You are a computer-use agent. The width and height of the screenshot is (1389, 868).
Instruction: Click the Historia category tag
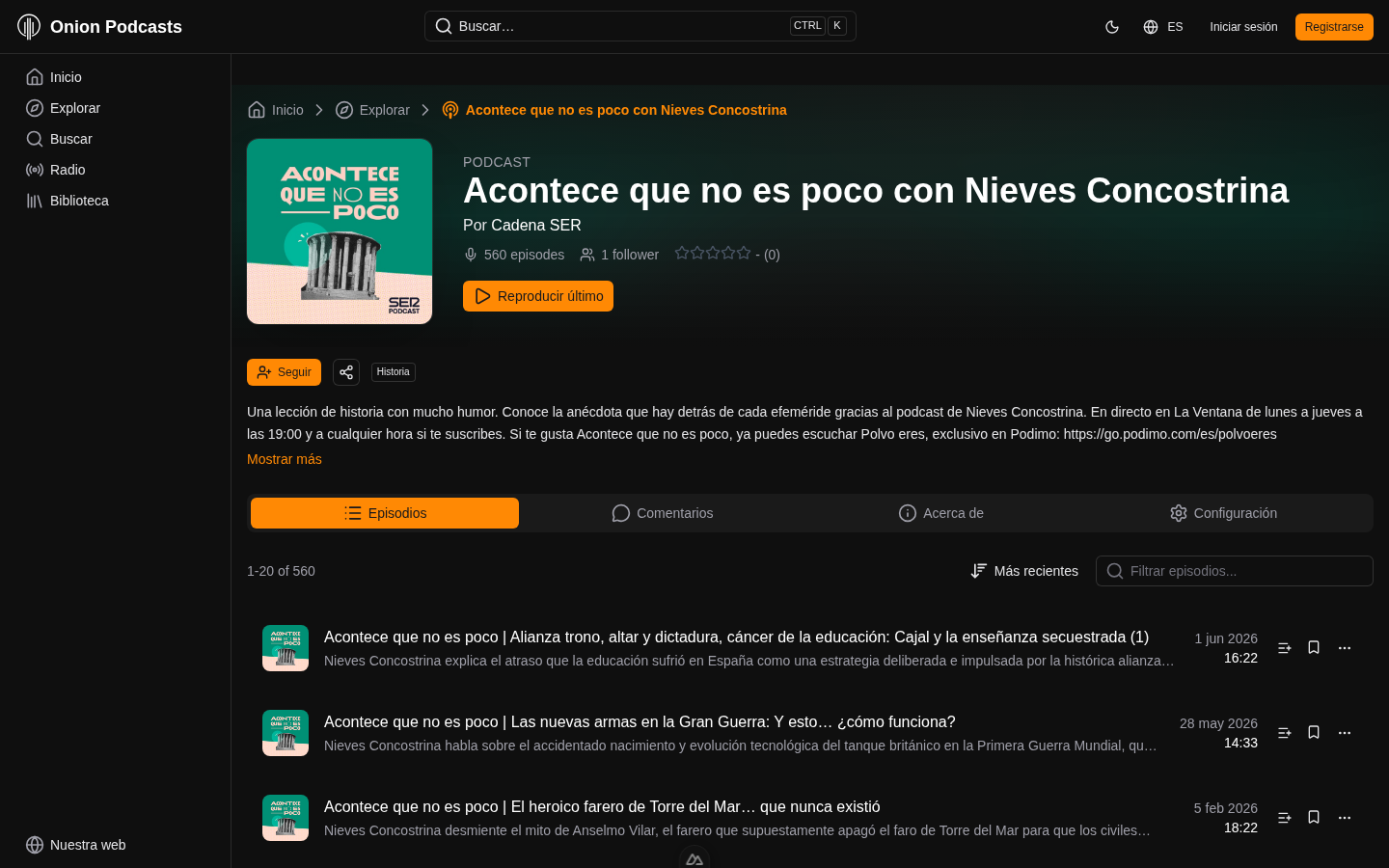point(394,372)
